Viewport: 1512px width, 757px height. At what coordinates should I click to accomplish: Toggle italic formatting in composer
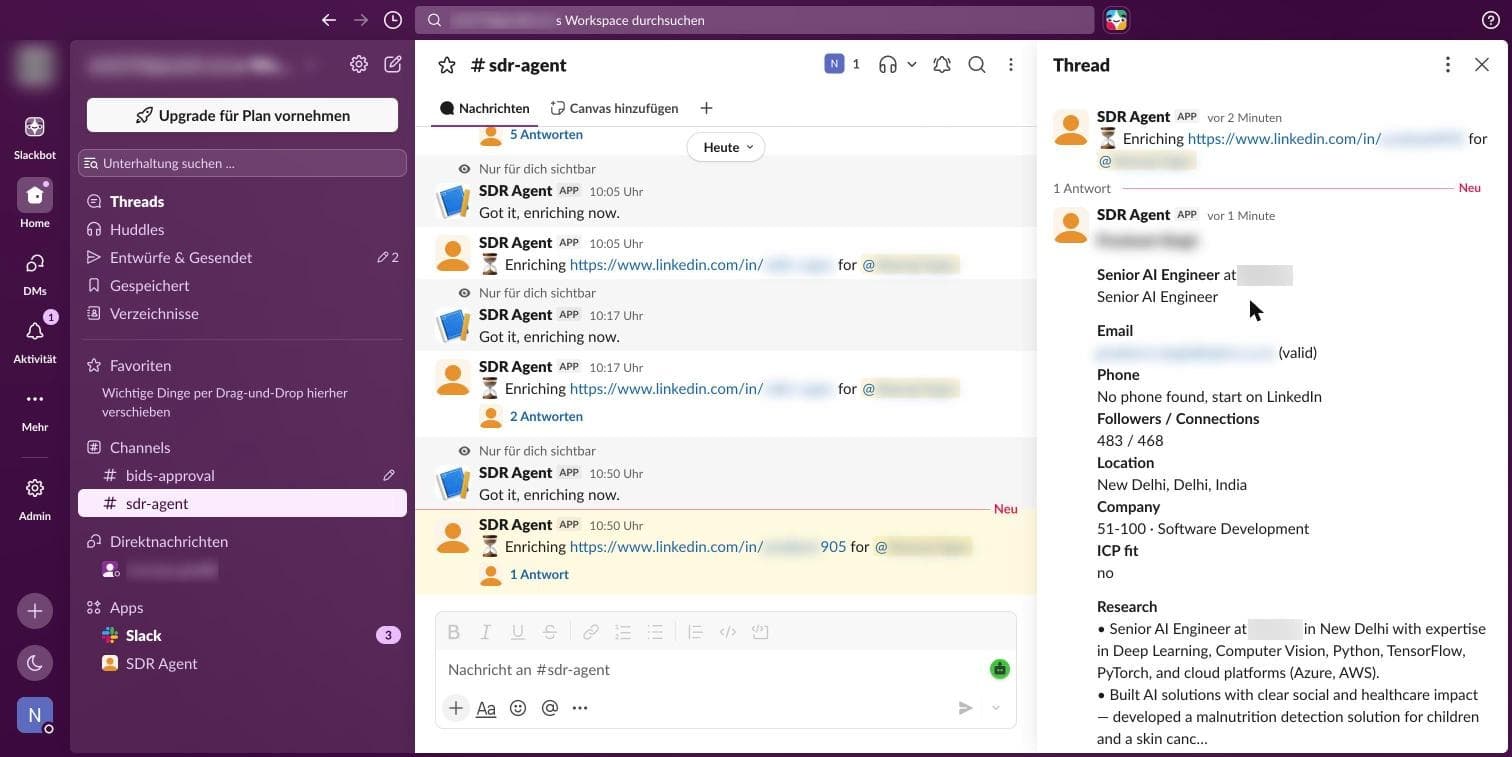486,632
